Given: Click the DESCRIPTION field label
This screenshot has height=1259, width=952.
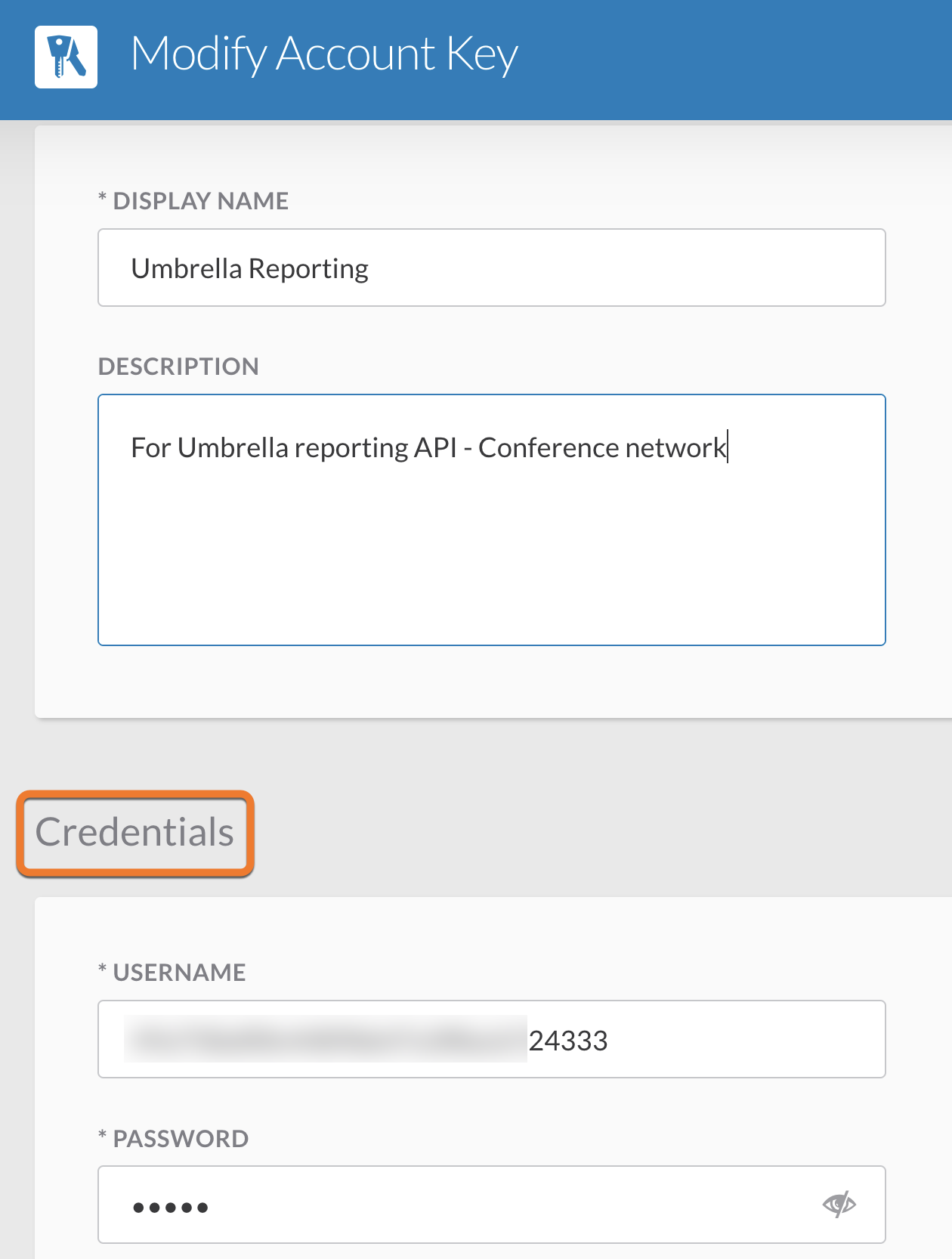Looking at the screenshot, I should (x=178, y=367).
